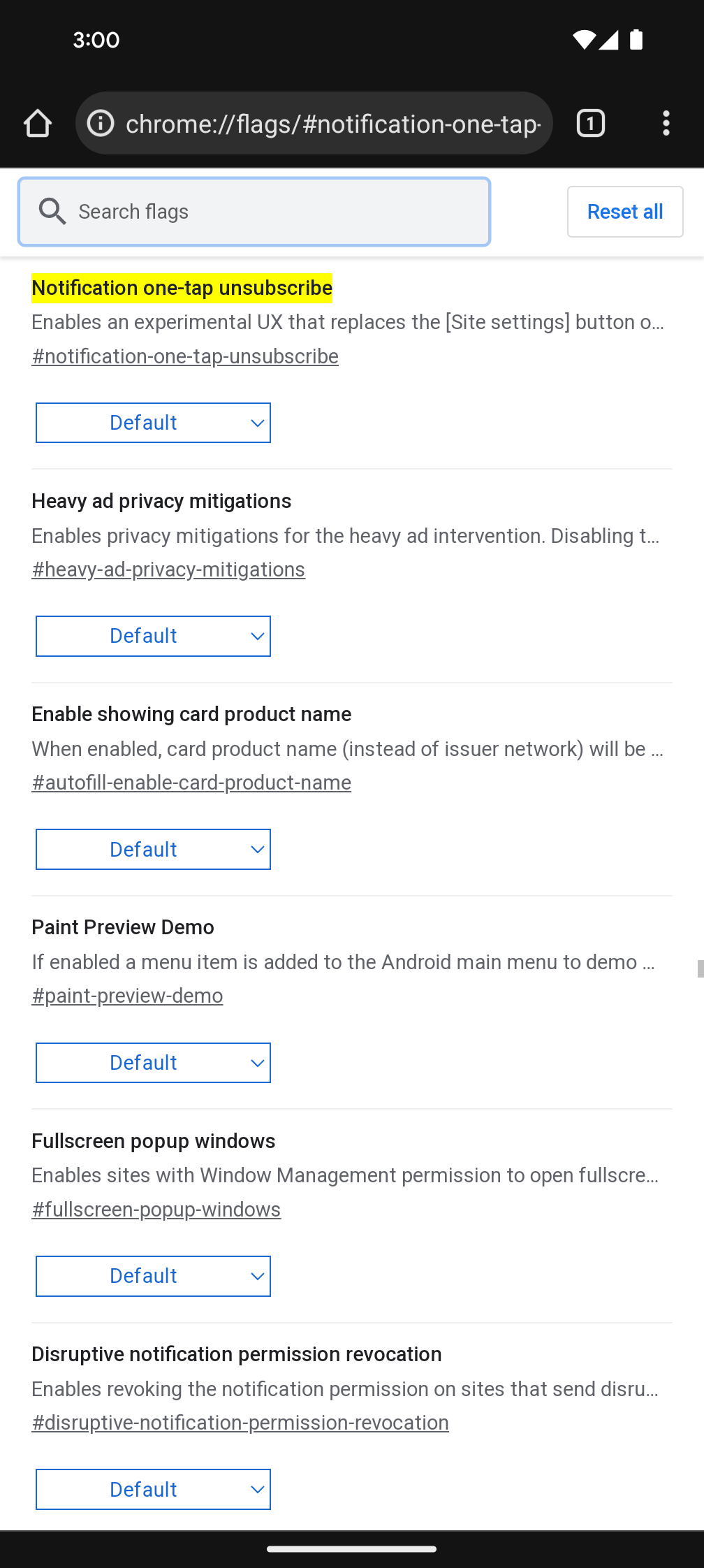Screen dimensions: 704x1568
Task: Click the magnifying glass in search flags field
Action: pyautogui.click(x=53, y=211)
